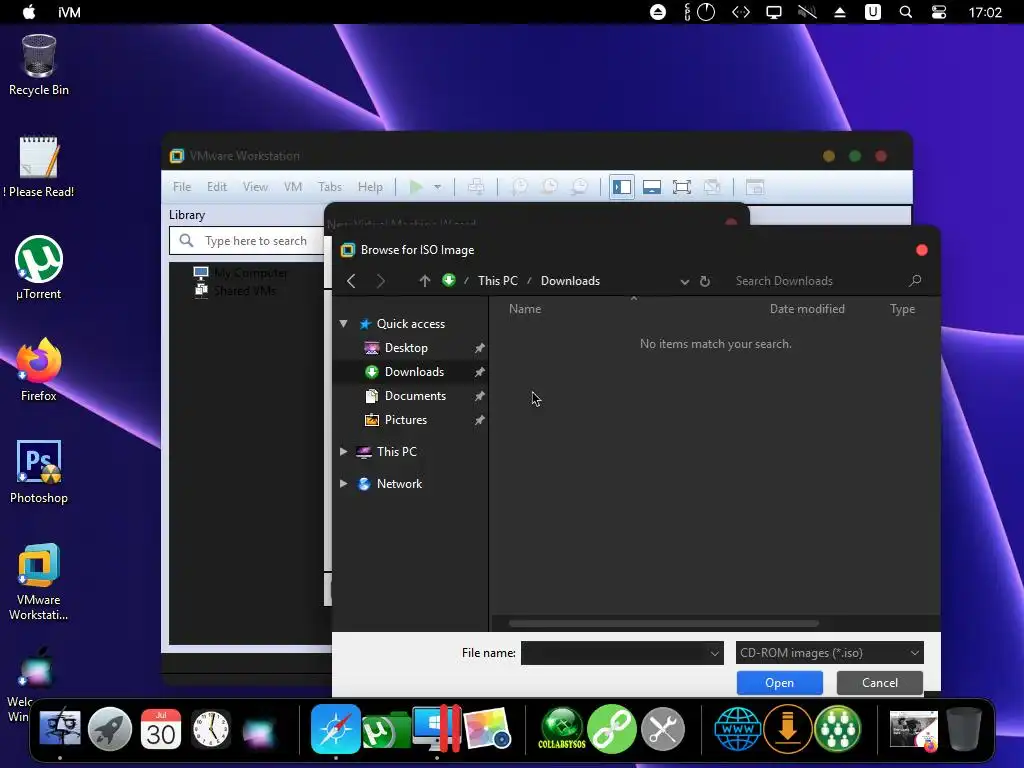The image size is (1024, 768).
Task: Go back in the Browse dialog
Action: pos(351,281)
